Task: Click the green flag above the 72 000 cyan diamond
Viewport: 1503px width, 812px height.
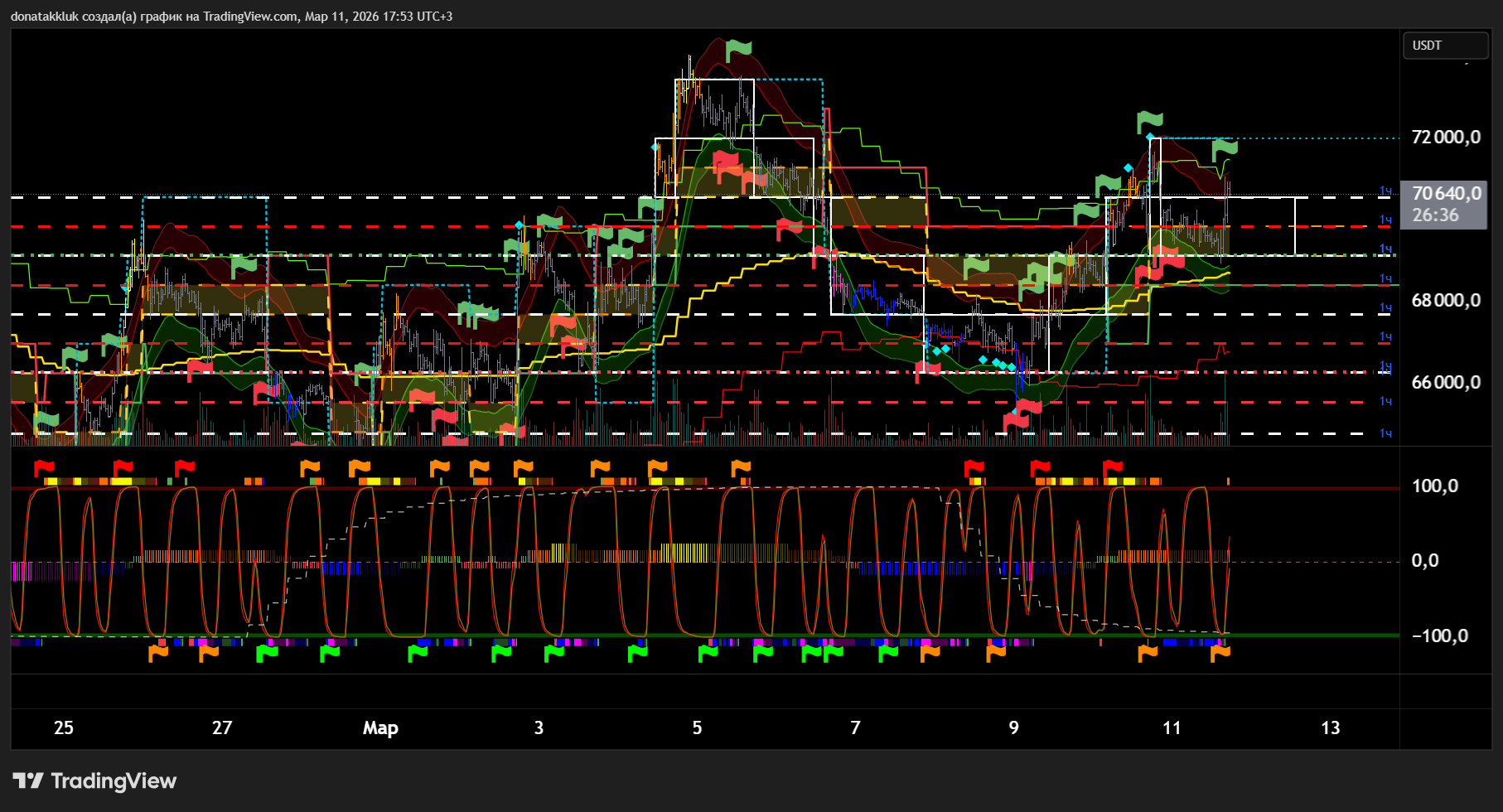Action: (x=1149, y=121)
